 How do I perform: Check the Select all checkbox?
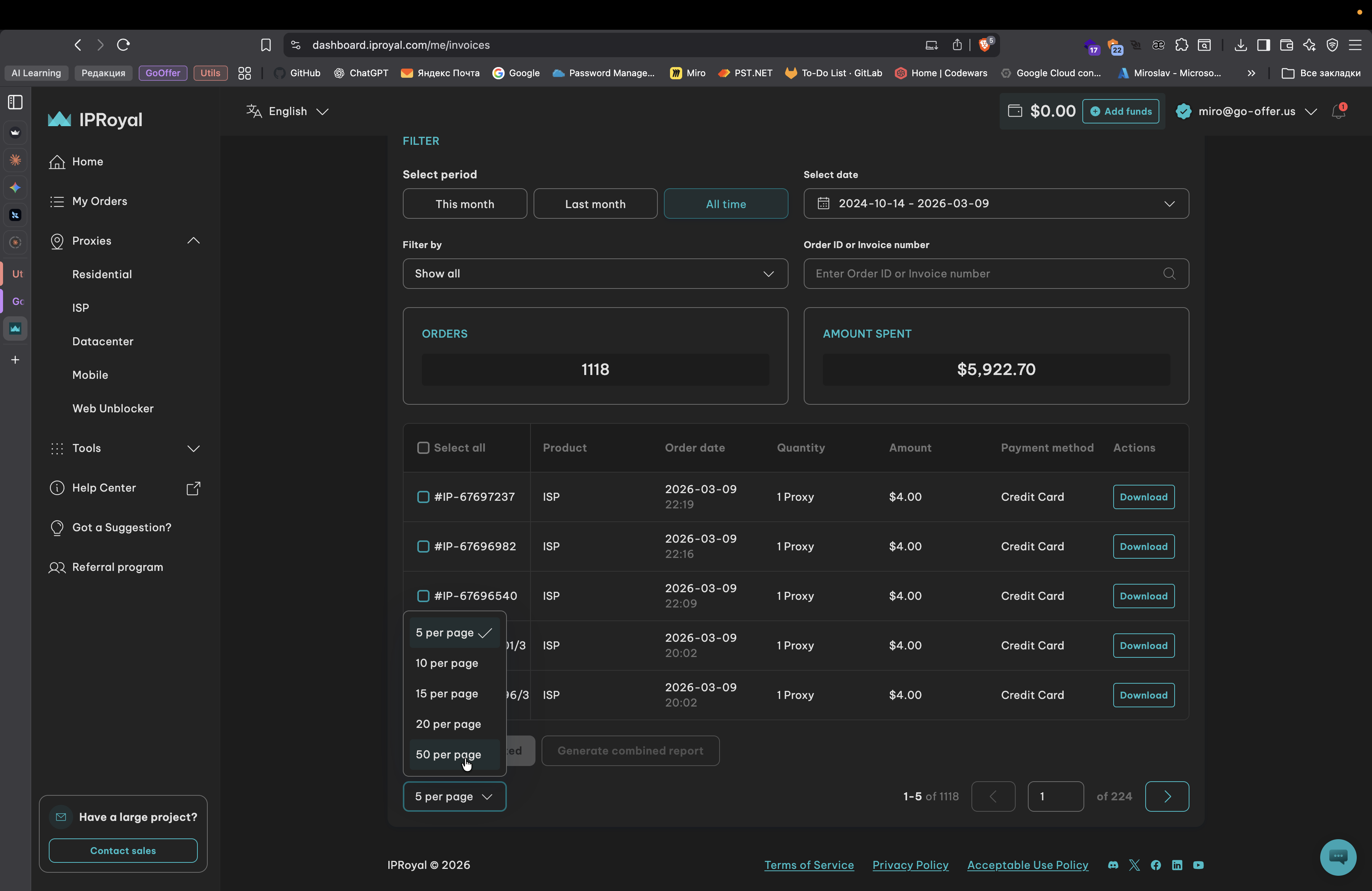point(423,448)
